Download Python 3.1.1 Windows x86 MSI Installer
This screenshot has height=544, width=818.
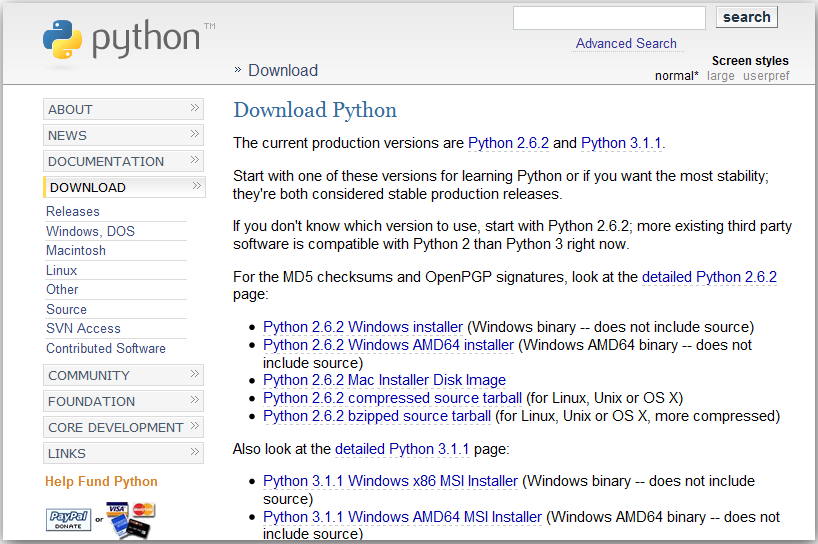pyautogui.click(x=390, y=481)
